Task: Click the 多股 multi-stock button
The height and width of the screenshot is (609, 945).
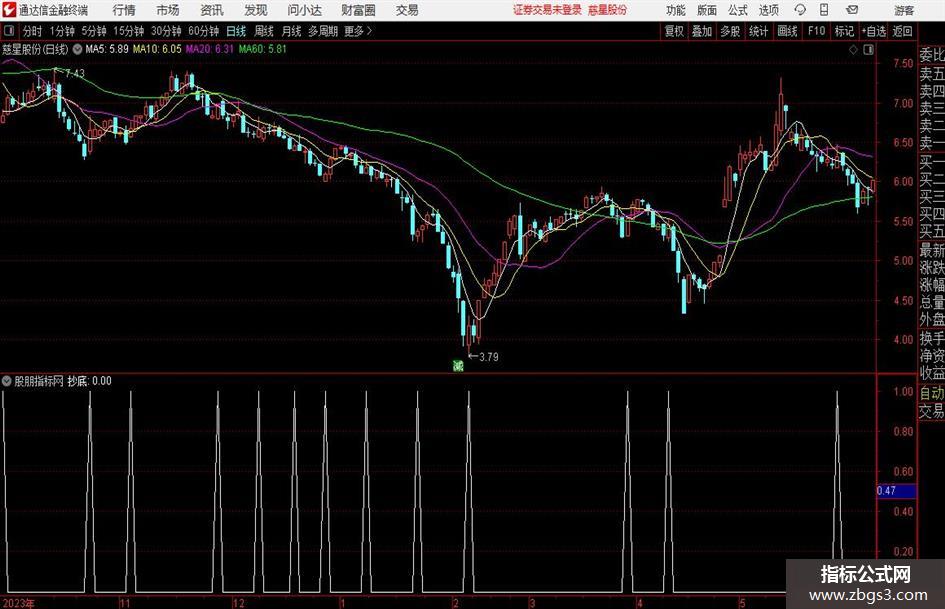Action: [730, 31]
